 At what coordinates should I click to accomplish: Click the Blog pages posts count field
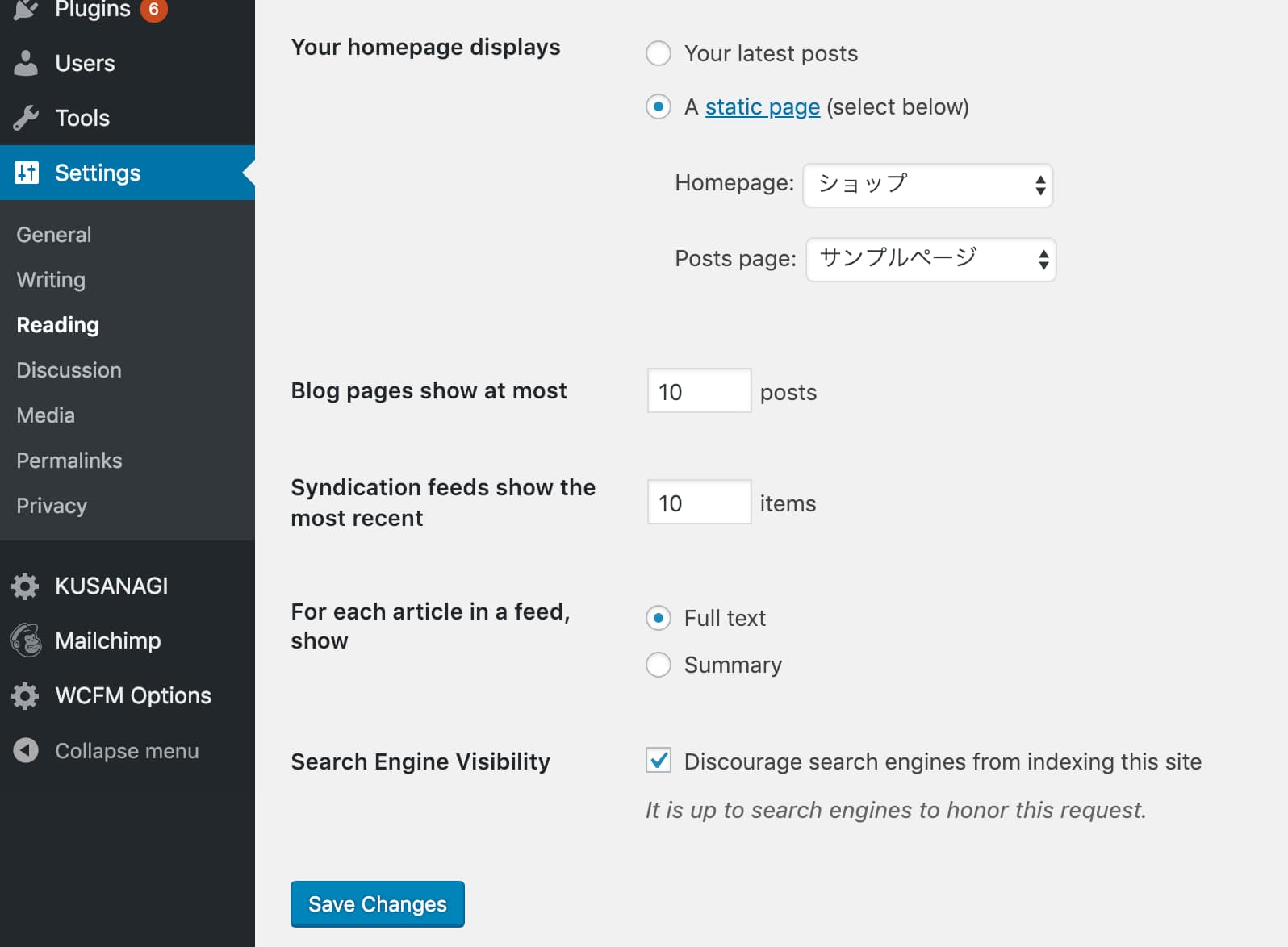click(699, 391)
